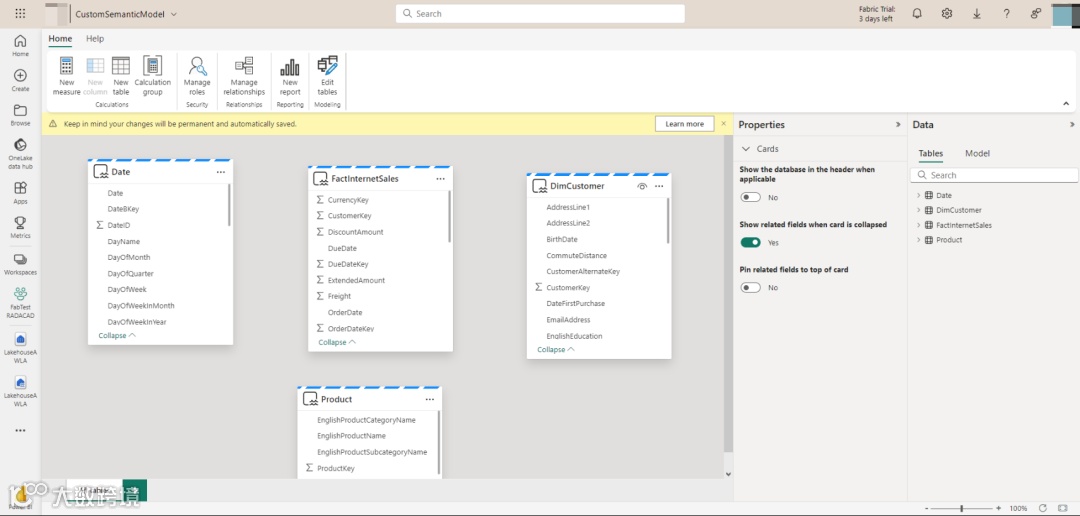Collapse the Properties pane

[x=897, y=125]
